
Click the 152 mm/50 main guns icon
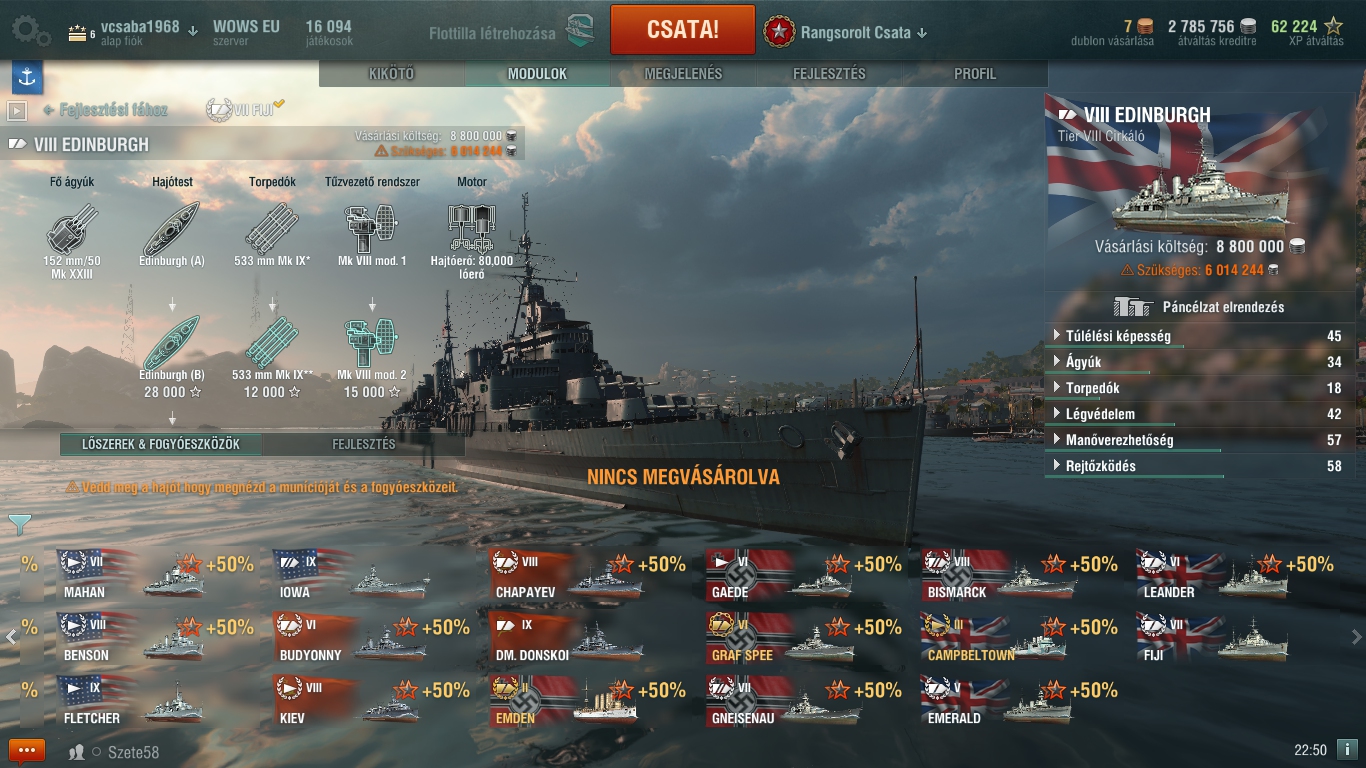point(72,228)
